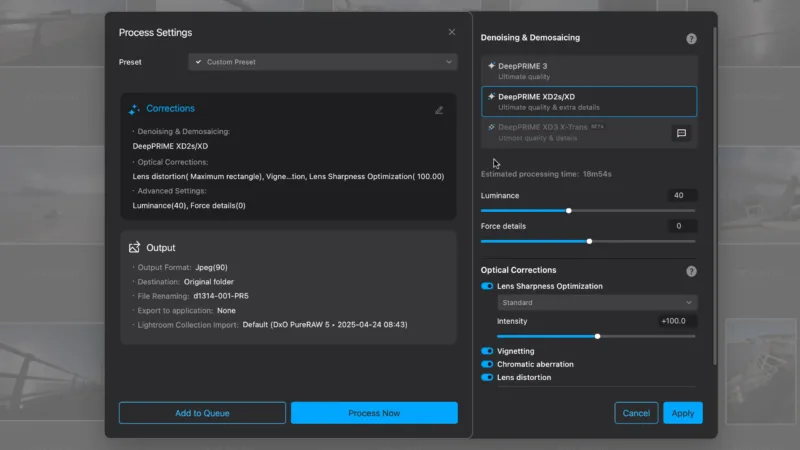Screen dimensions: 800x450
Task: Click the right panel scrollbar
Action: (715, 196)
